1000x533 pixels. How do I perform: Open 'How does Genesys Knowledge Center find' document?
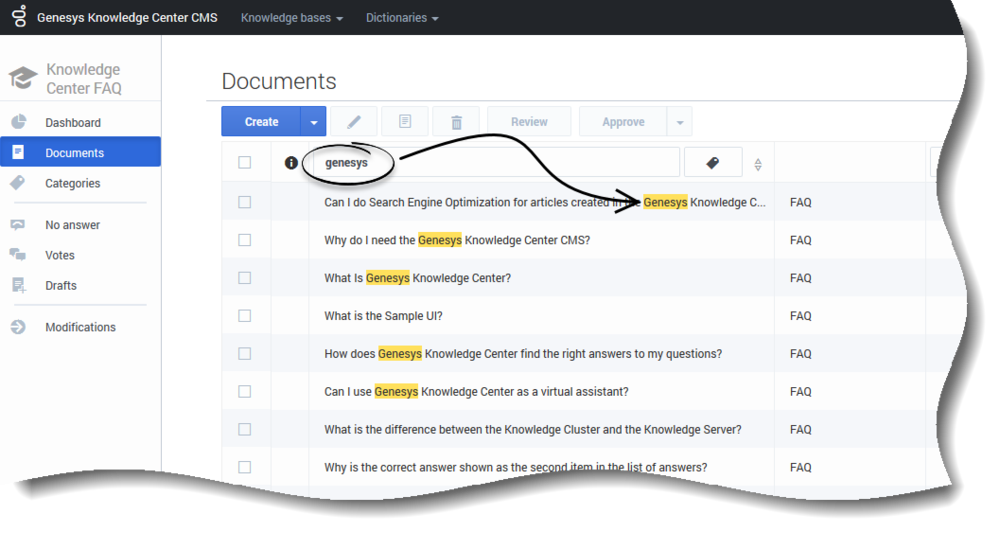[523, 354]
